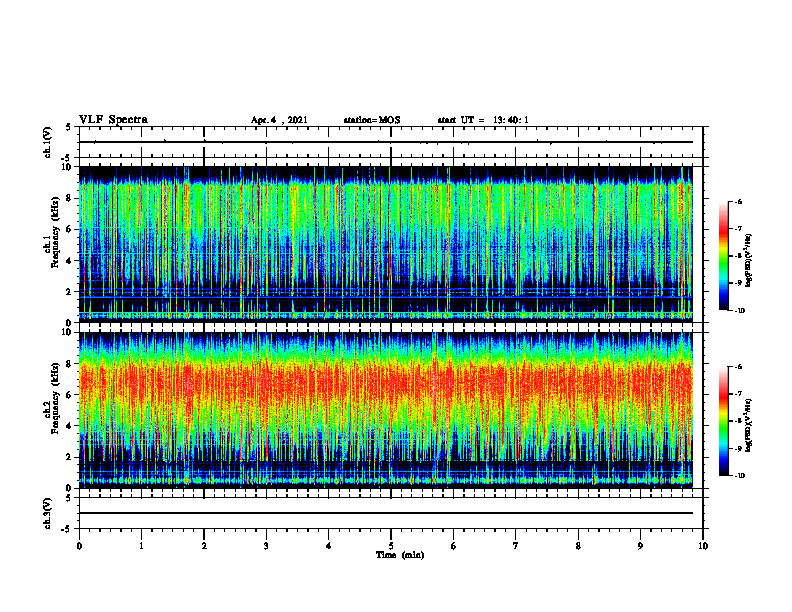Click the "4" tick on the time axis
The width and height of the screenshot is (792, 612).
329,546
